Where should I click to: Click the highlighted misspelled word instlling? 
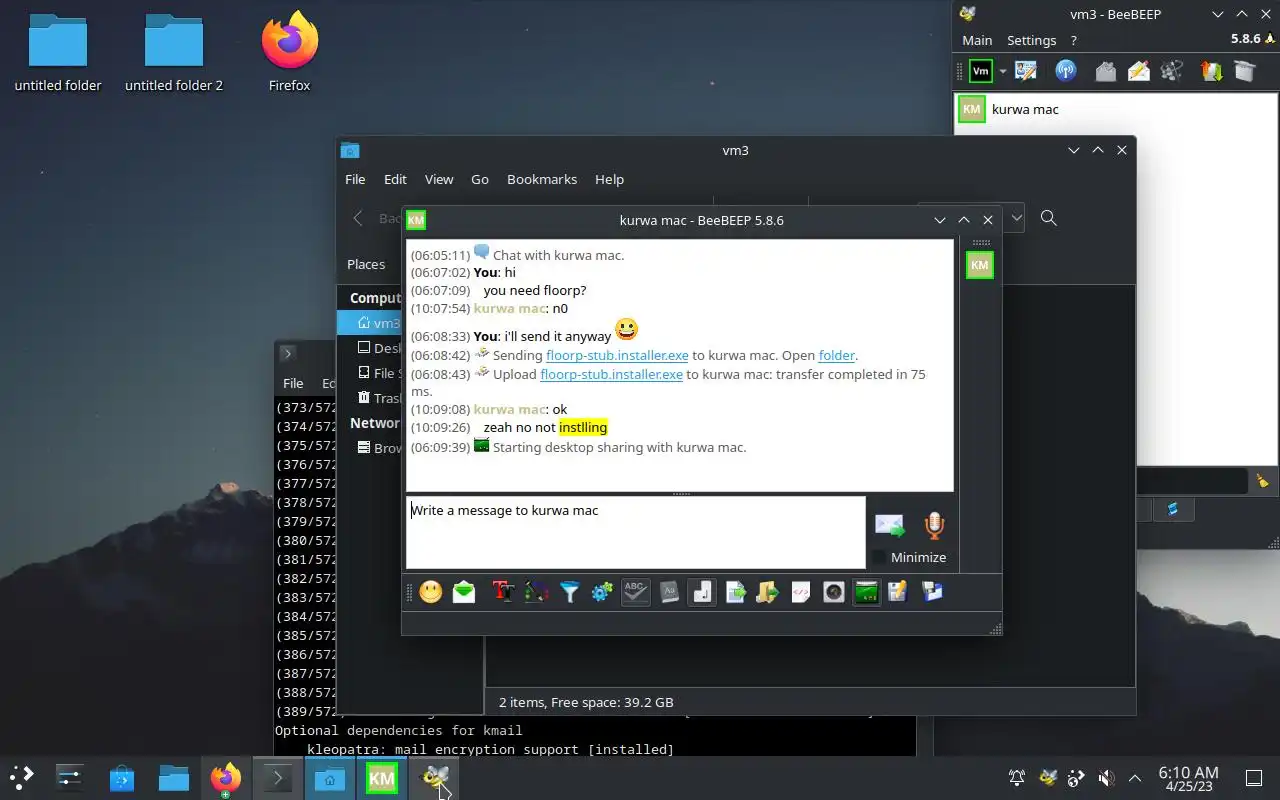tap(583, 427)
